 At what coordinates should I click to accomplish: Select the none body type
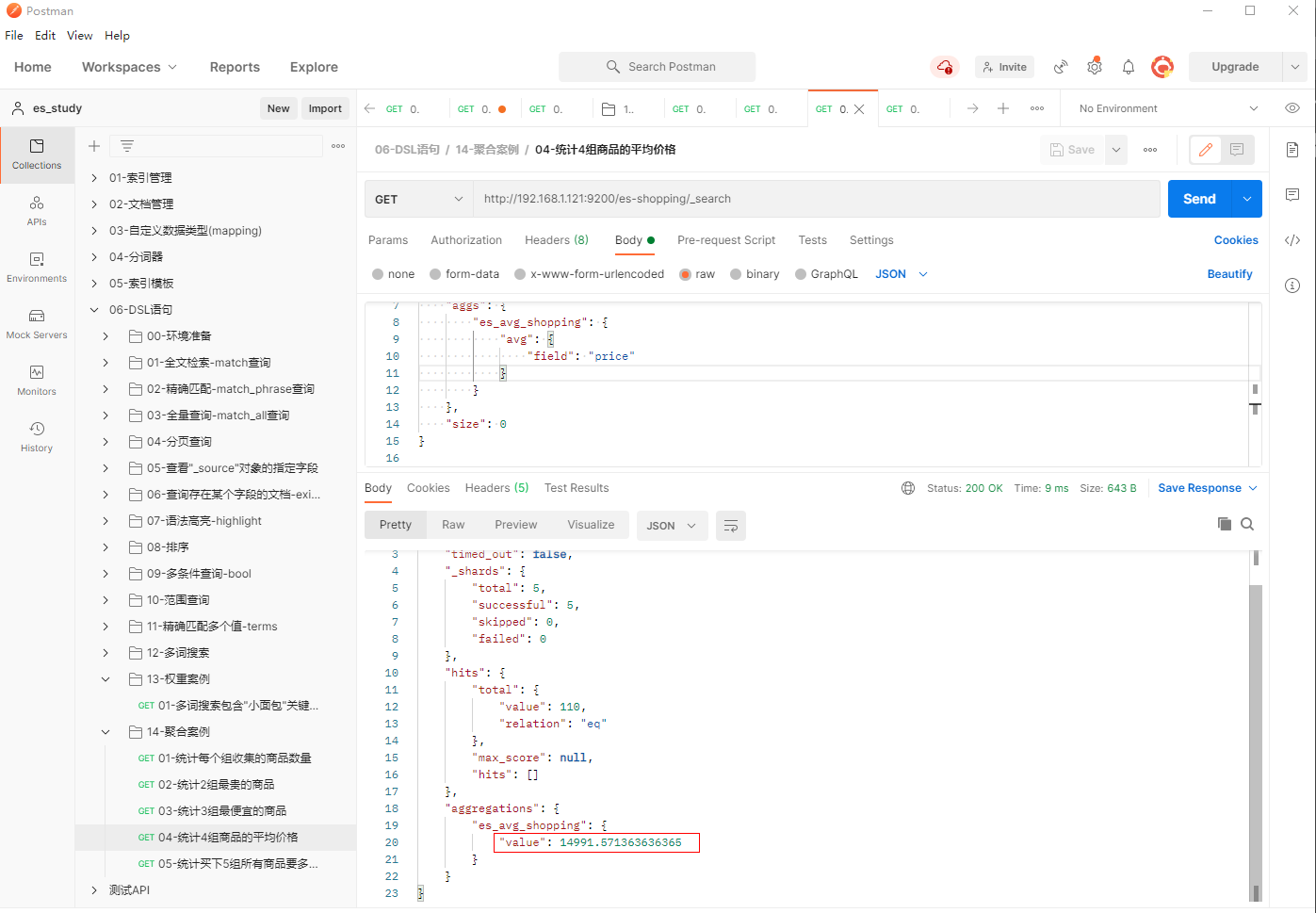click(x=379, y=274)
